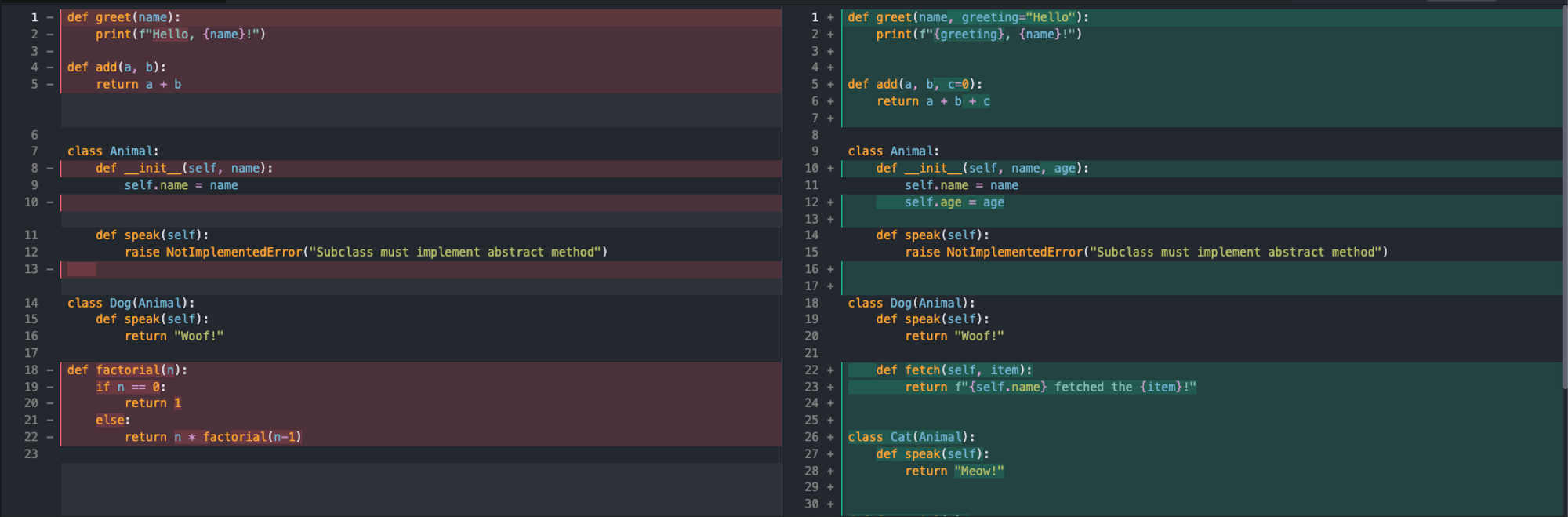Click line number 30 in the right pane
The image size is (1568, 517).
point(811,504)
